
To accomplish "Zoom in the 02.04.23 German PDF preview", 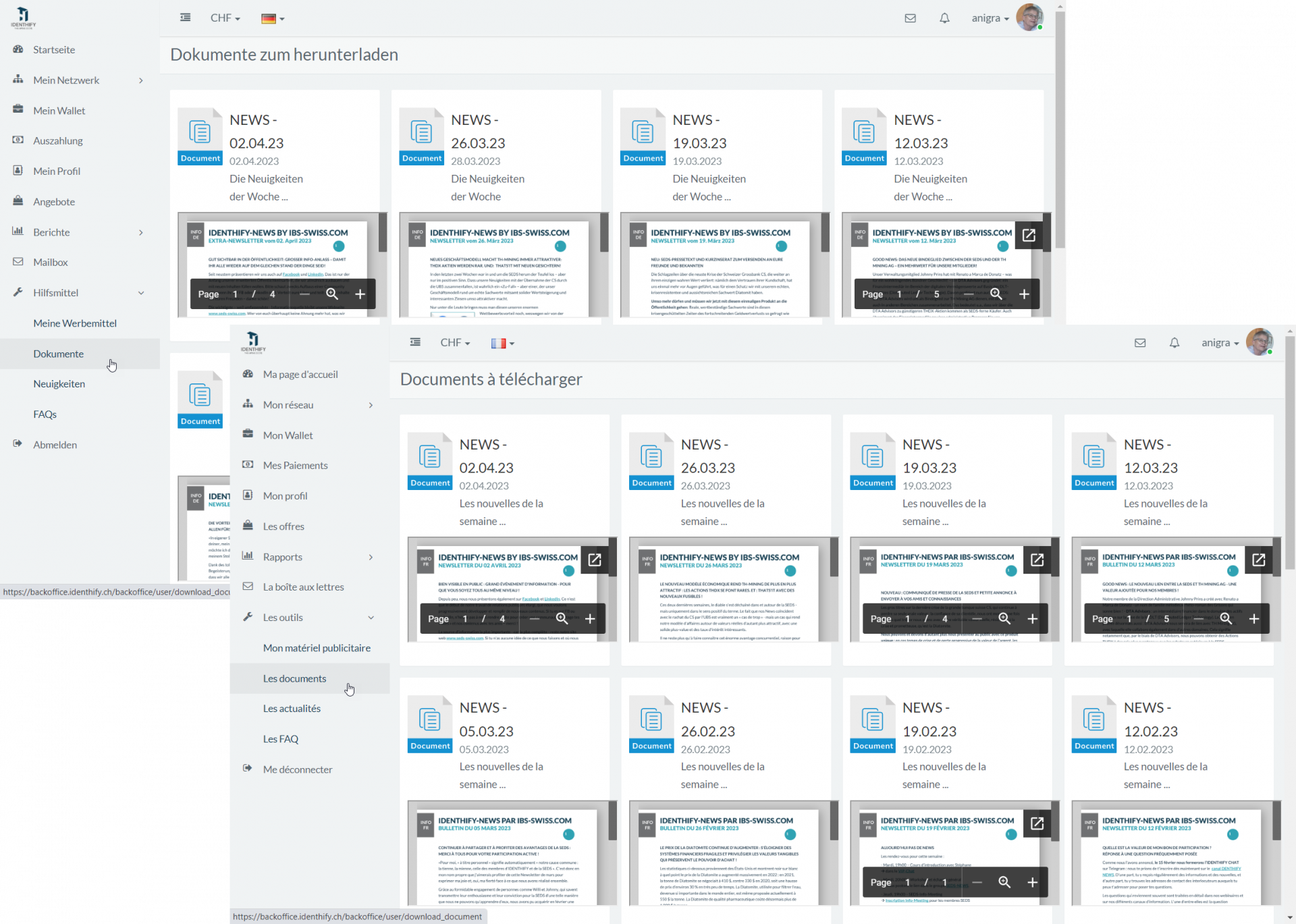I will coord(360,294).
